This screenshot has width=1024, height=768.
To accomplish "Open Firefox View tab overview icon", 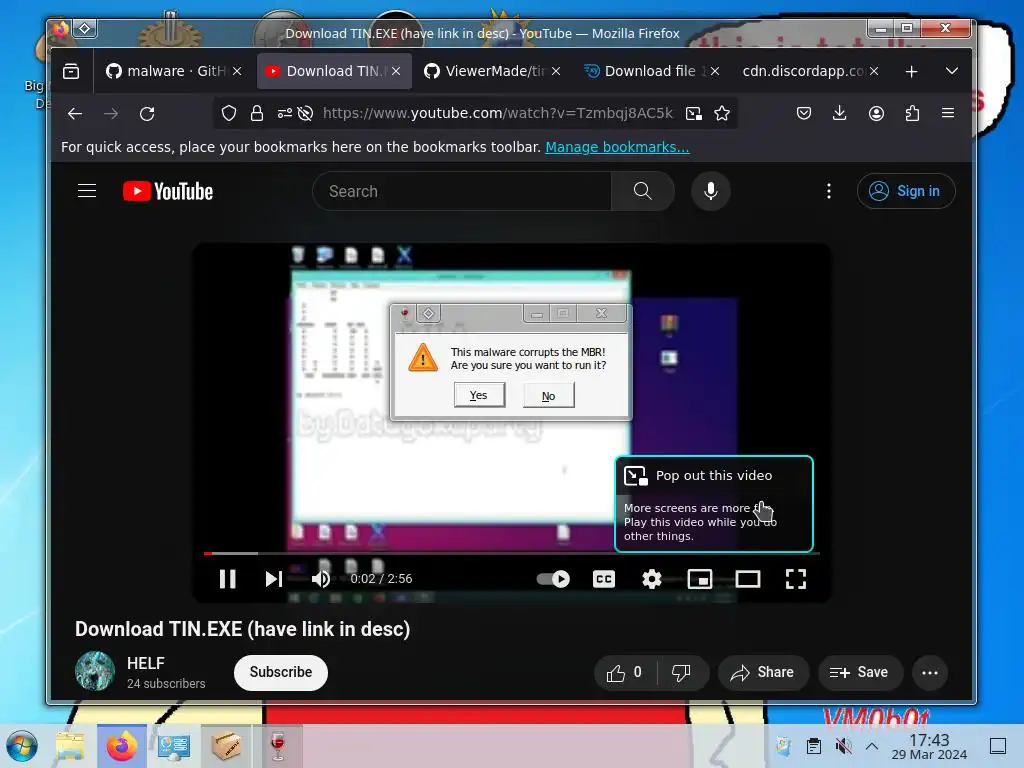I will tap(71, 71).
